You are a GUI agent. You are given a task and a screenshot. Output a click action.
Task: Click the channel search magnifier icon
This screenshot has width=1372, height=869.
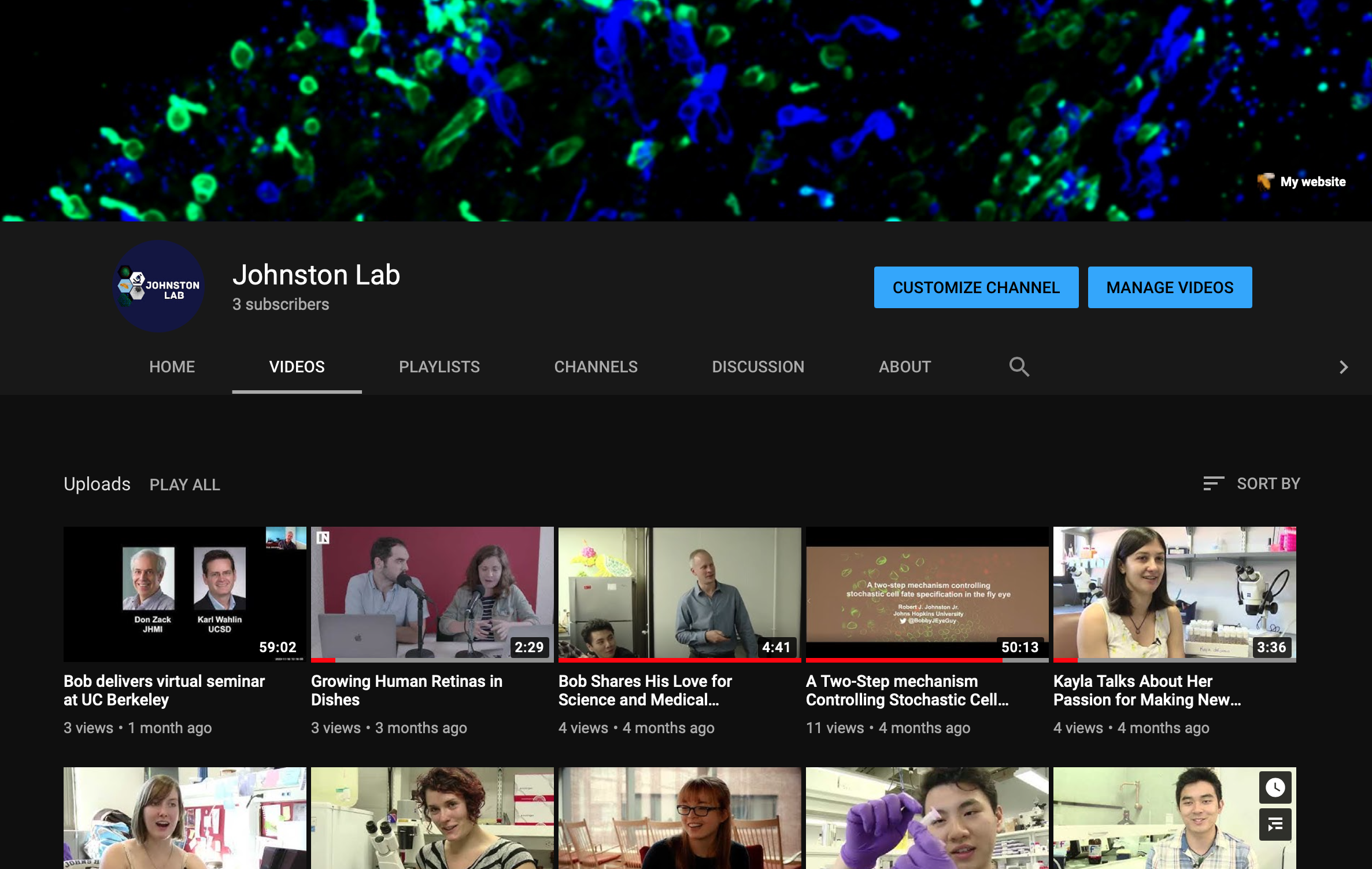[1019, 367]
